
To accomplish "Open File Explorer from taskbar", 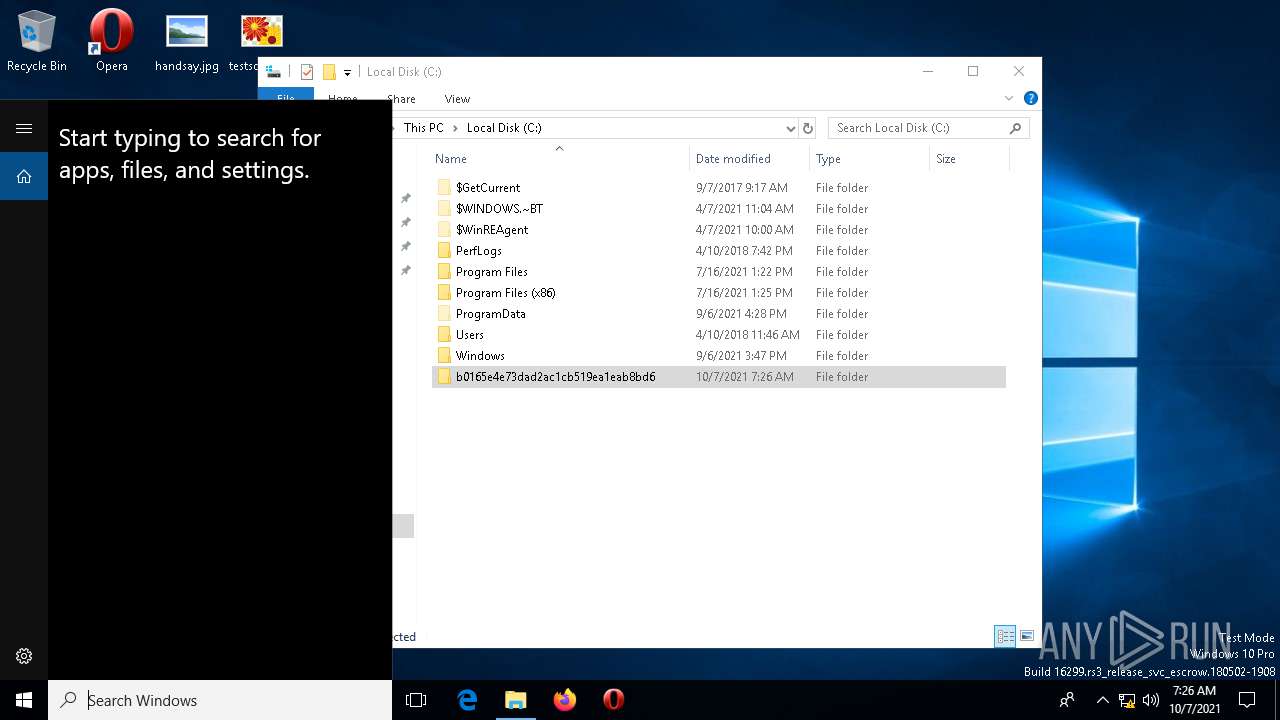I will point(515,700).
